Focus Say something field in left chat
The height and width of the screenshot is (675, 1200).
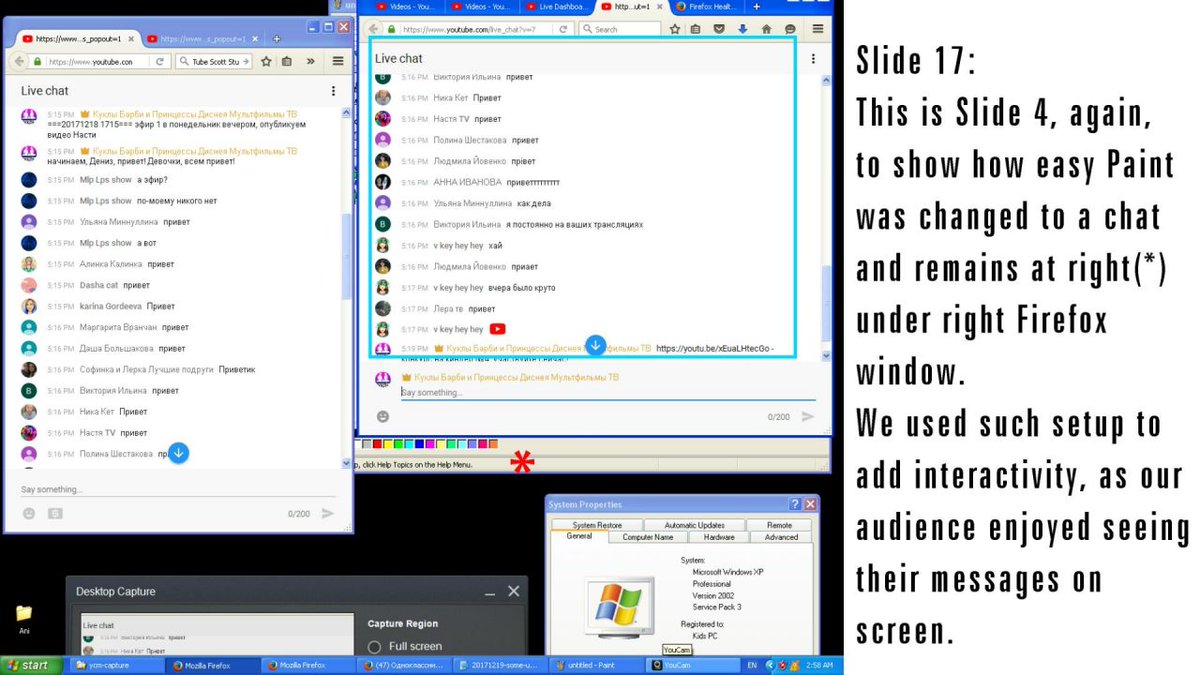[180, 490]
